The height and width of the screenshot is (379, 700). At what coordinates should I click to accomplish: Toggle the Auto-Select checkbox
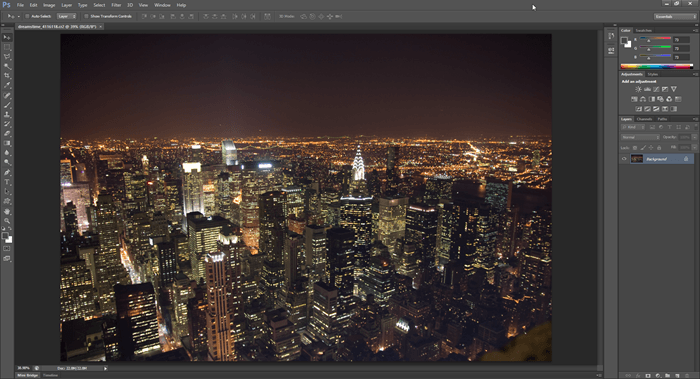point(27,16)
